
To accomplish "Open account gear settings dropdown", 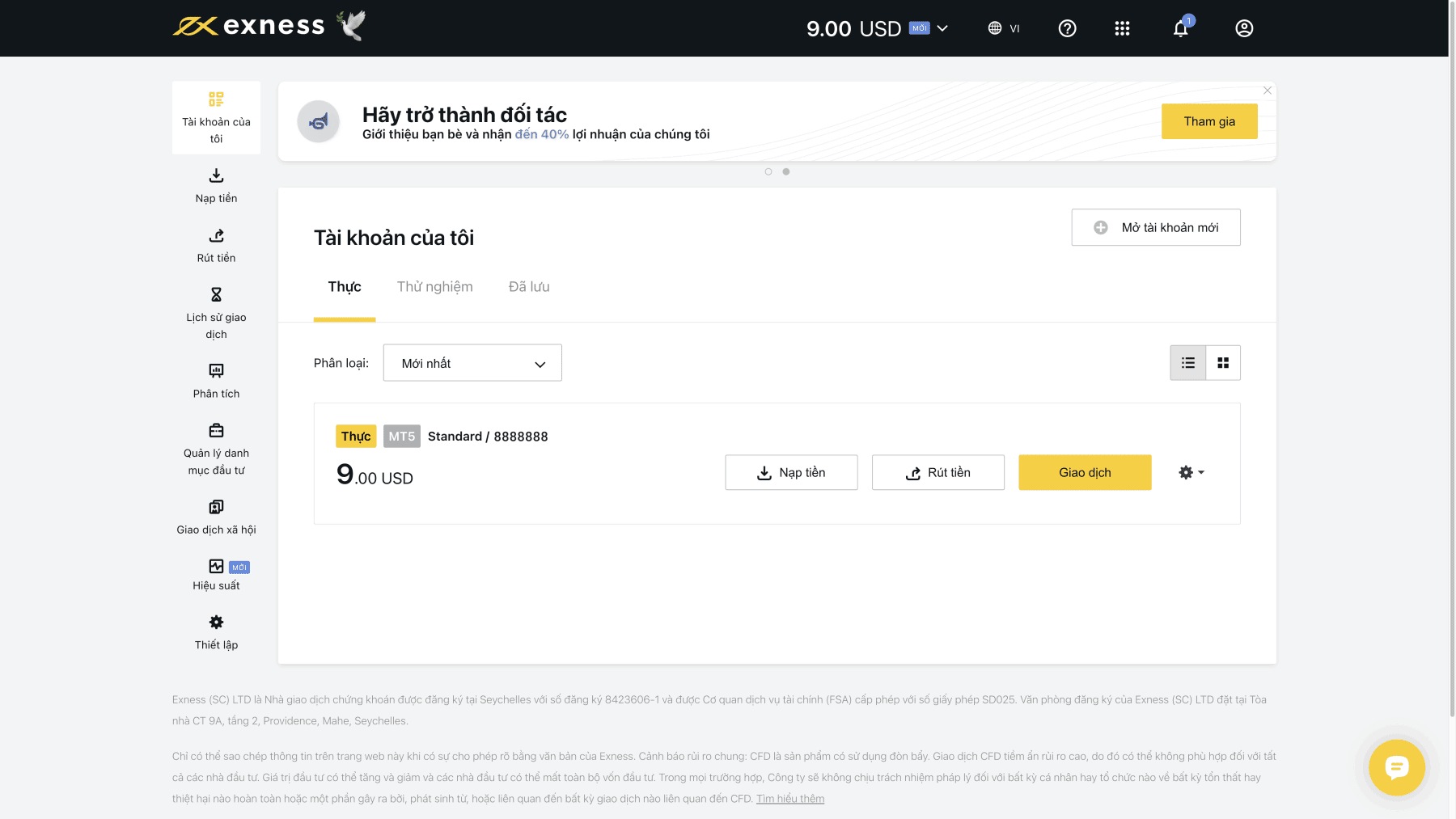I will 1191,472.
